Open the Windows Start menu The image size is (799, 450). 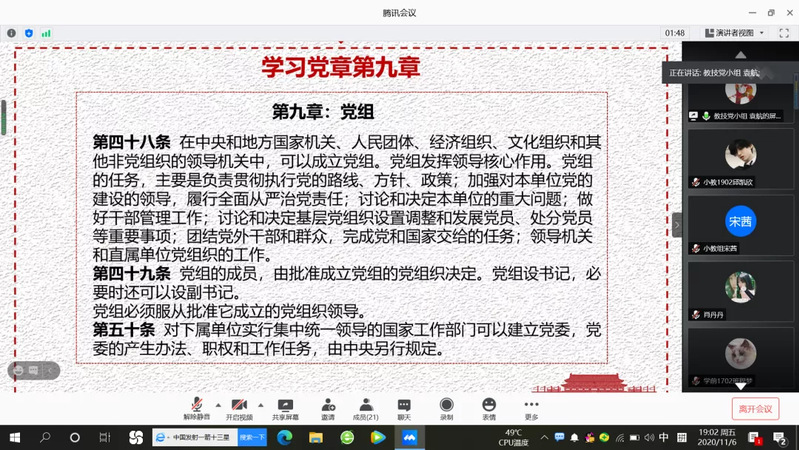pos(15,438)
